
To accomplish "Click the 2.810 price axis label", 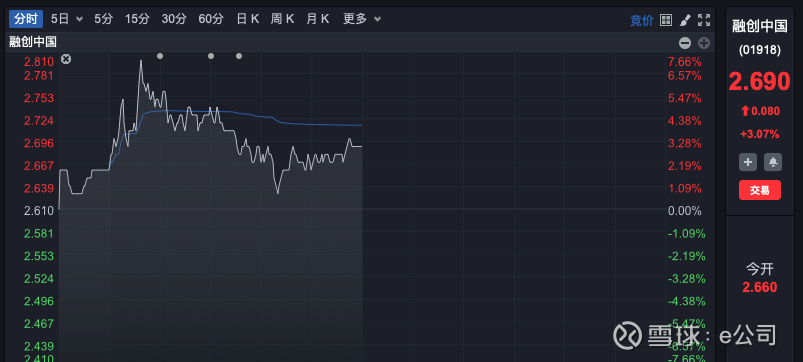I will pyautogui.click(x=39, y=62).
